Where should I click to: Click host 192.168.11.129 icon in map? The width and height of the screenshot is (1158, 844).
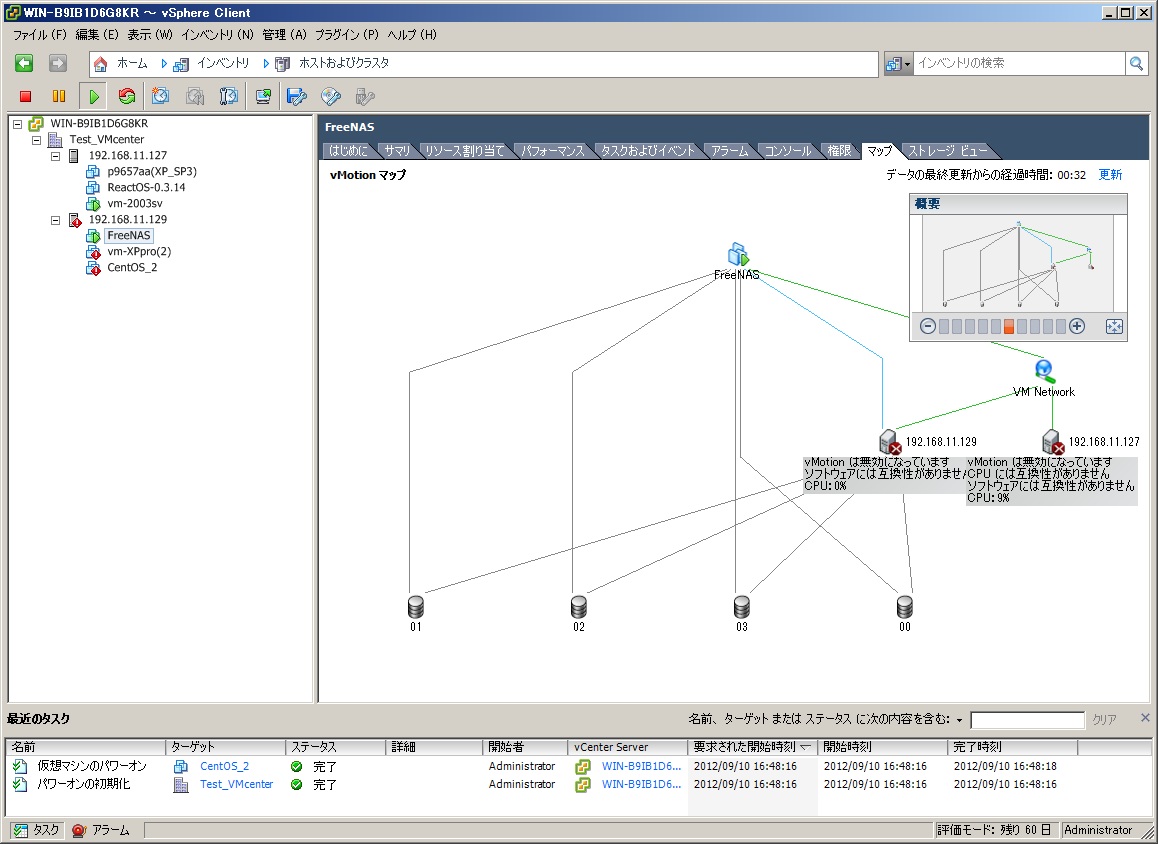click(891, 442)
